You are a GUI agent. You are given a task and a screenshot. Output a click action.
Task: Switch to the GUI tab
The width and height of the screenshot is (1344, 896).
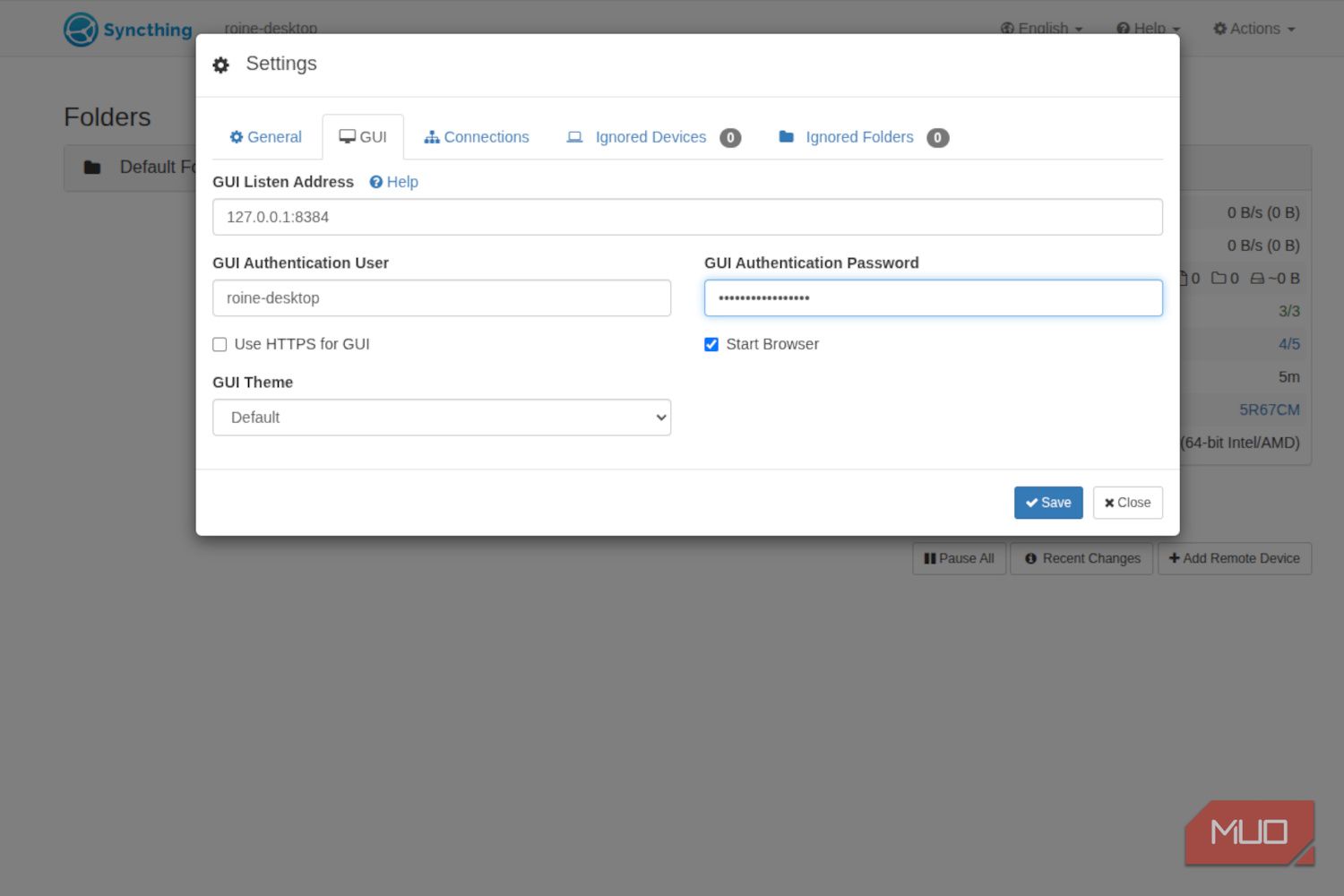pyautogui.click(x=363, y=137)
